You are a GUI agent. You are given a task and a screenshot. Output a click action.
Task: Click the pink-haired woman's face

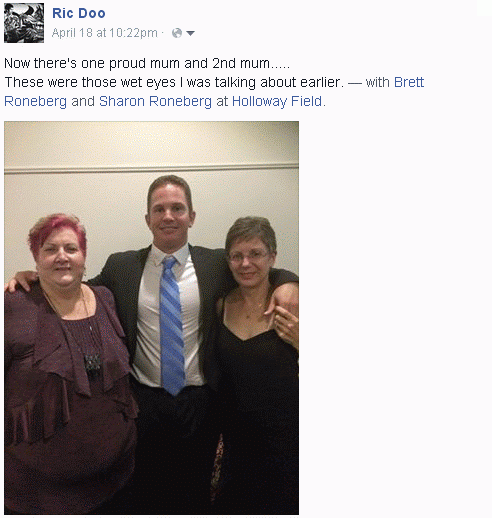click(x=59, y=255)
